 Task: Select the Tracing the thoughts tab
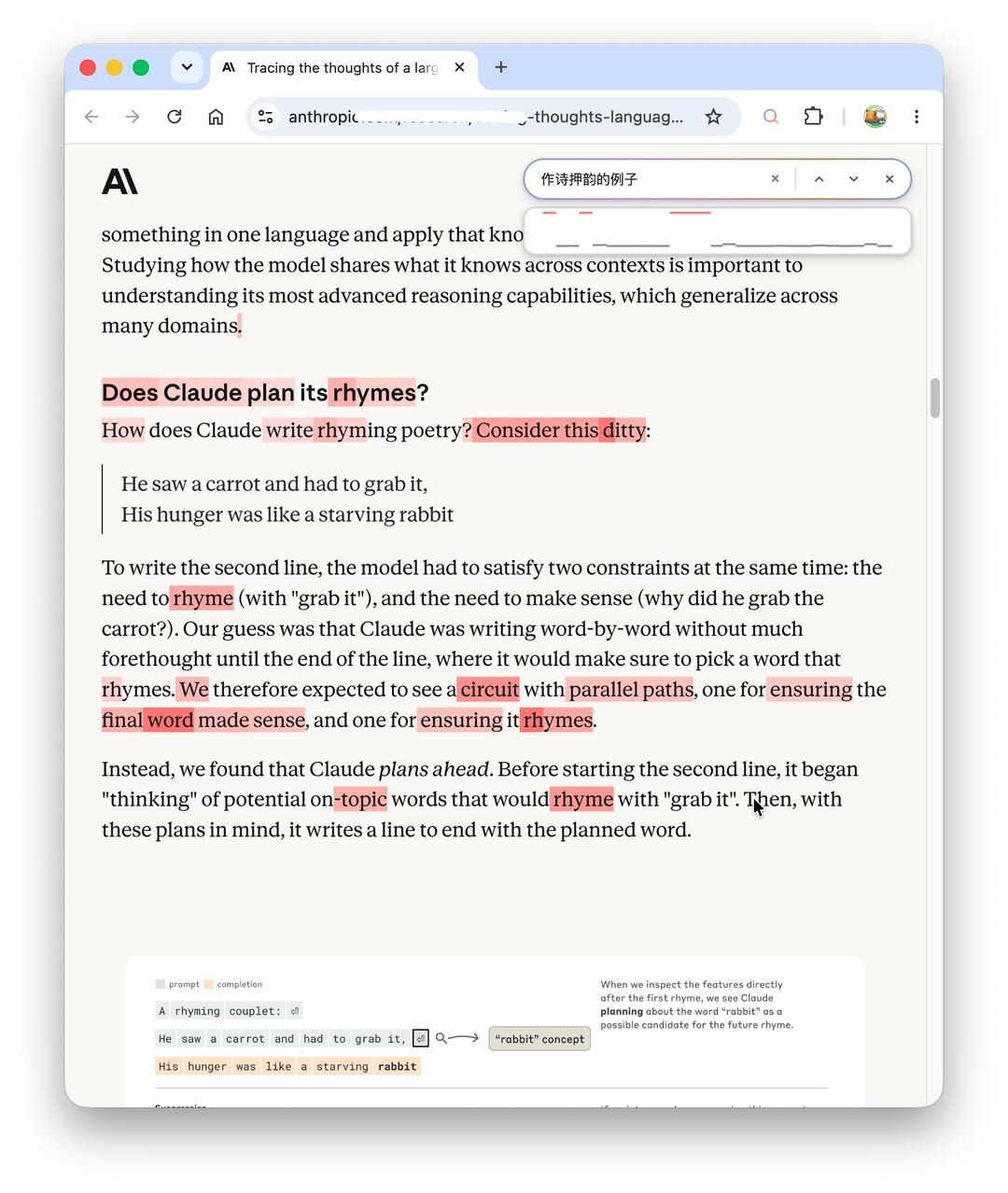343,67
